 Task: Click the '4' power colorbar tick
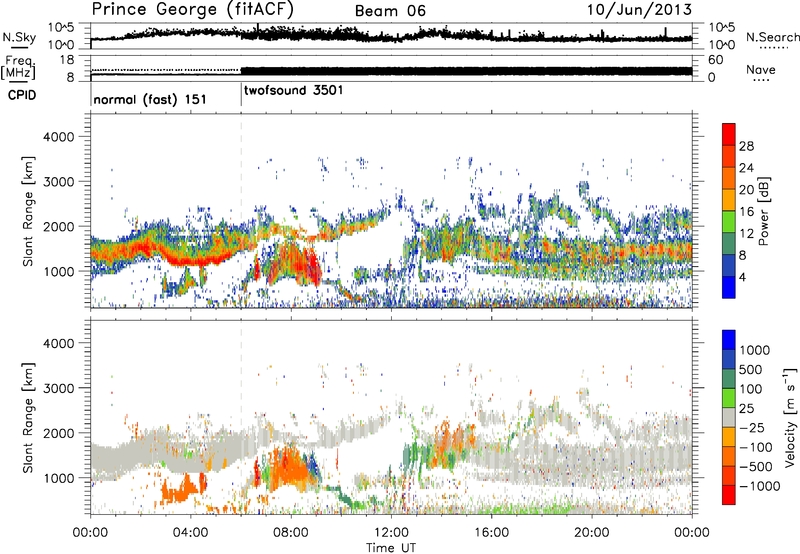[742, 277]
